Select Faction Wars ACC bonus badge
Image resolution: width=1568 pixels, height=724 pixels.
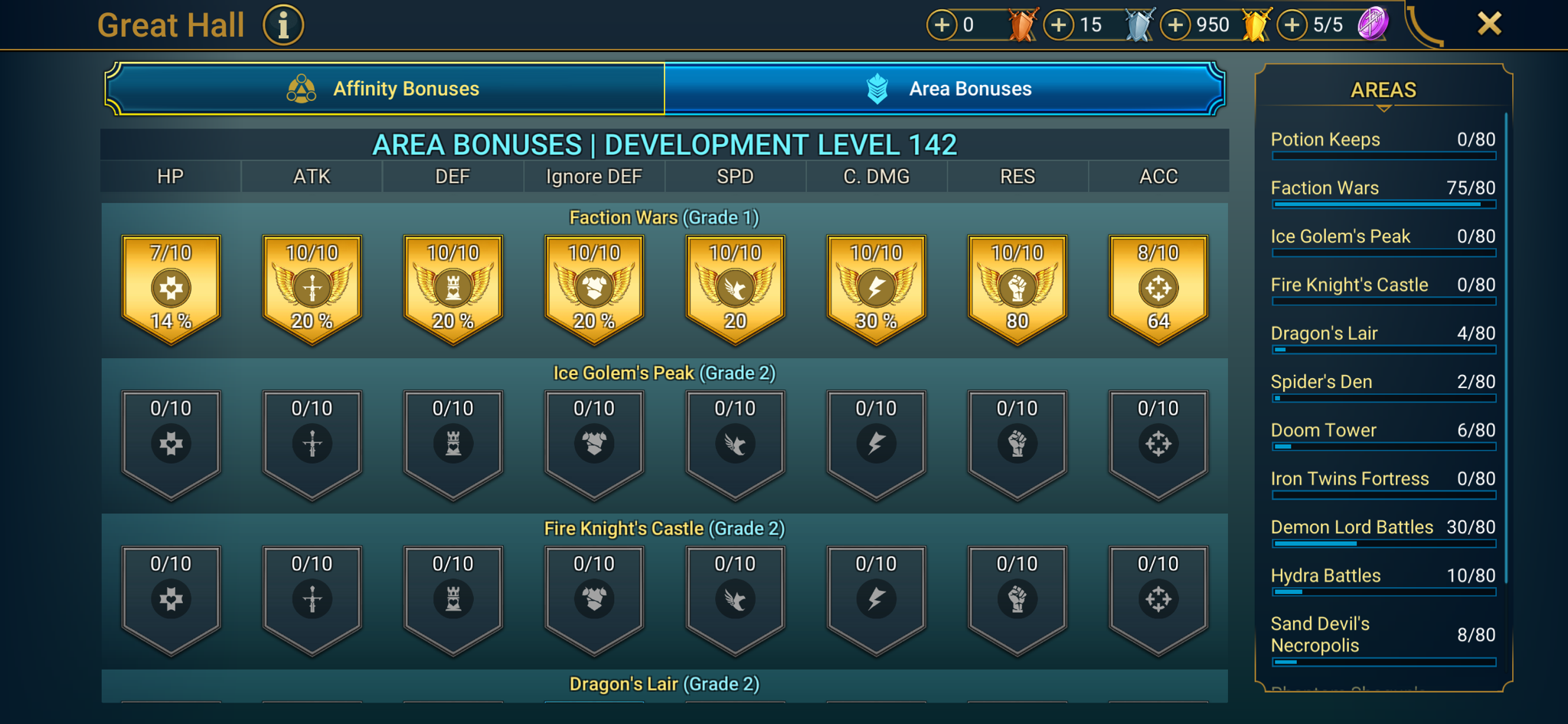(x=1158, y=289)
